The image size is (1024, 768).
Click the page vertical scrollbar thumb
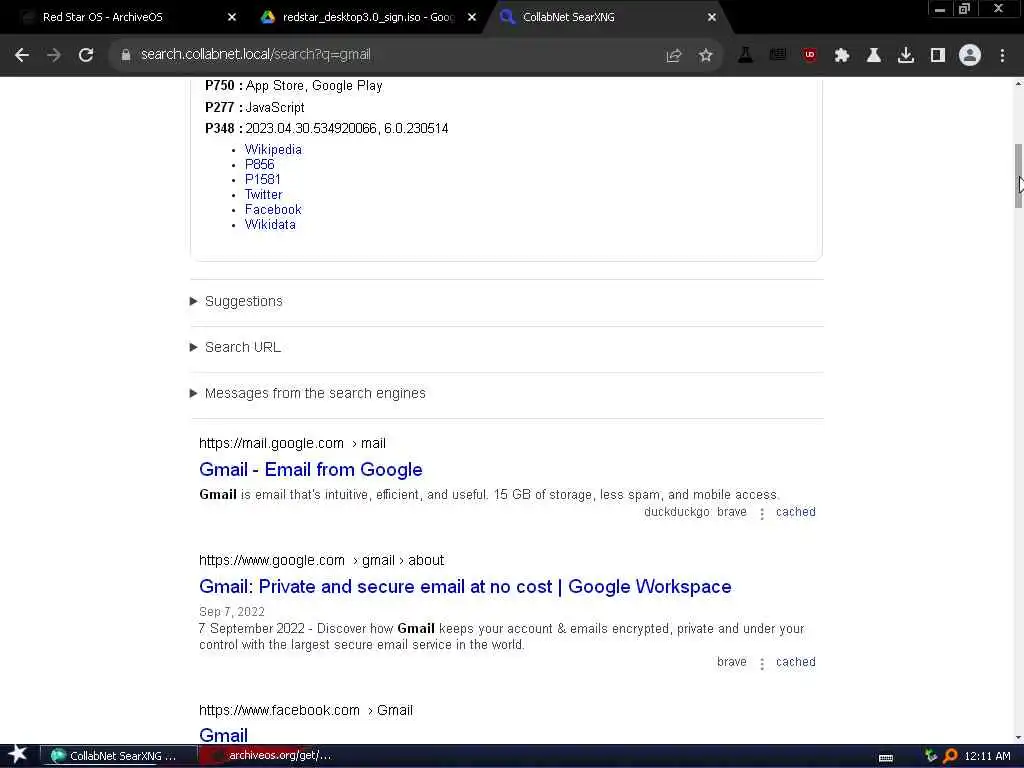[x=1018, y=176]
